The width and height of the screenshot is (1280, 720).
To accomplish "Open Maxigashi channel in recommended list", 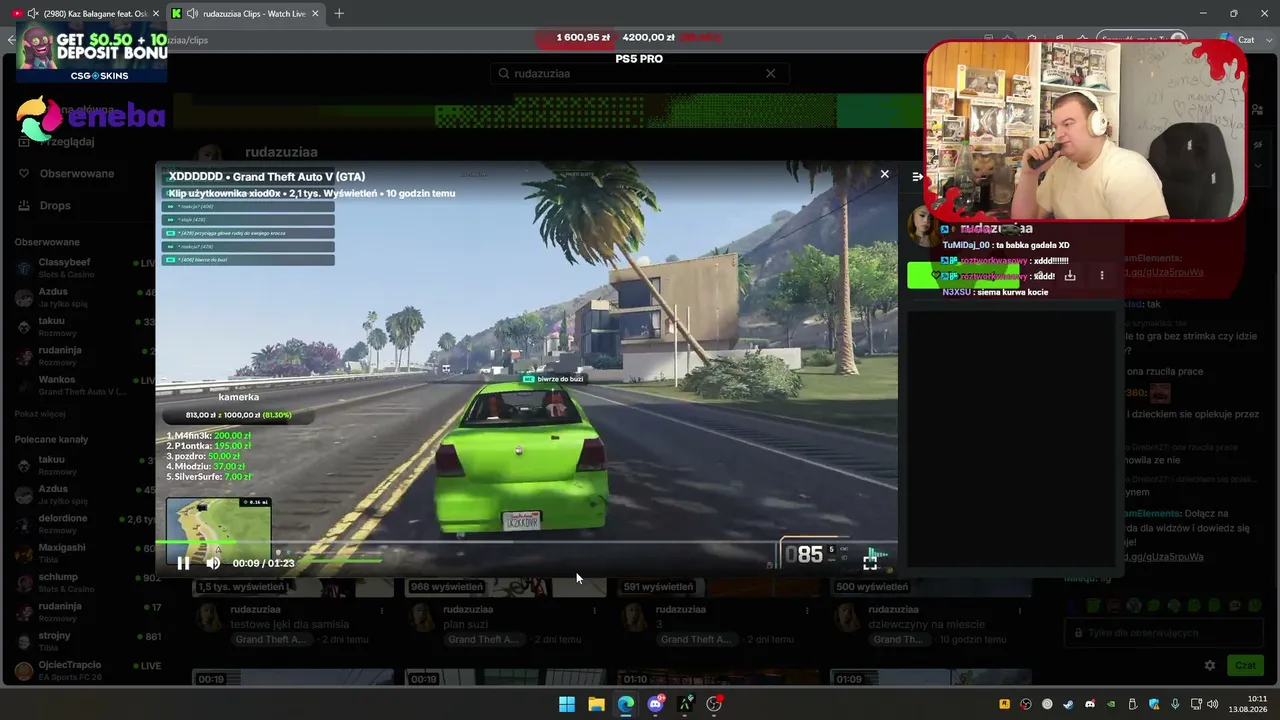I will [x=85, y=553].
